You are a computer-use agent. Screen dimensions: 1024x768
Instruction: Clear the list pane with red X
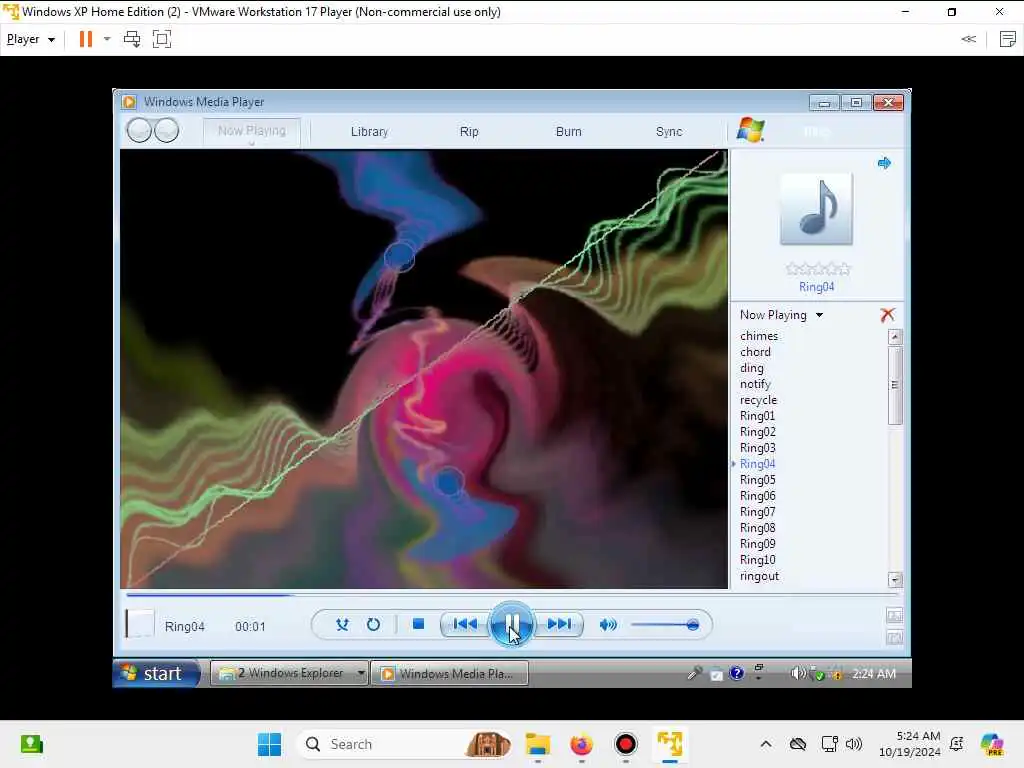(887, 315)
